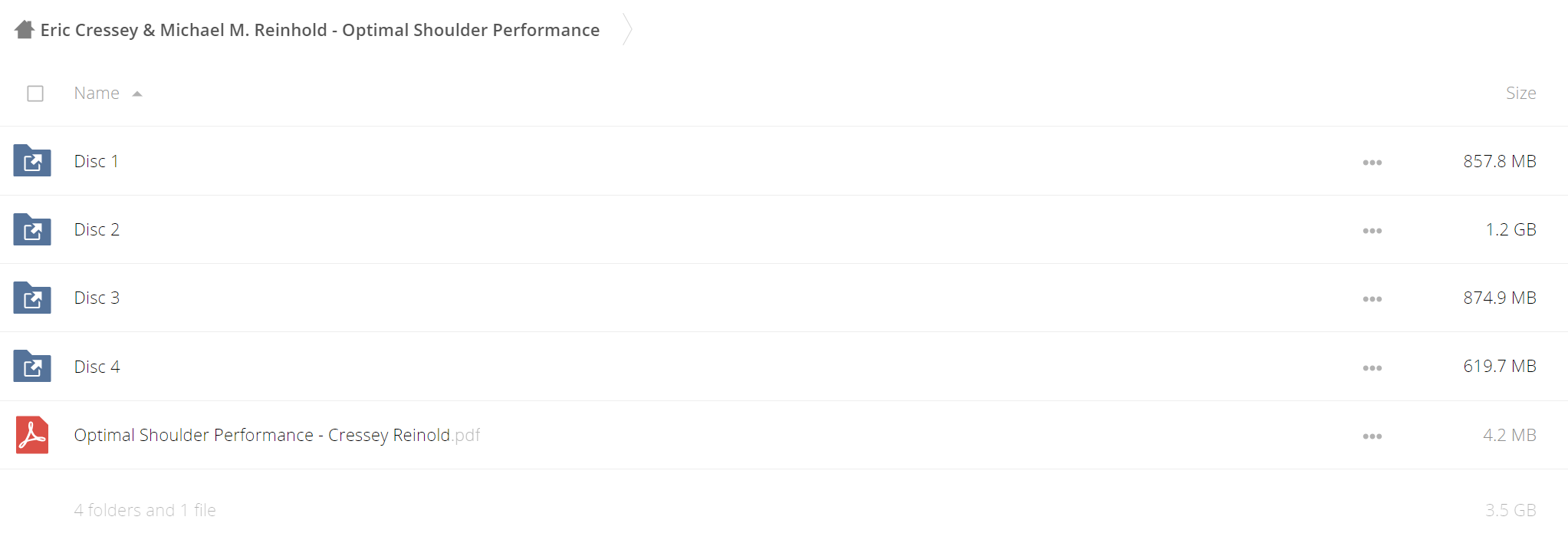This screenshot has width=1568, height=553.
Task: Open more actions menu for Disc 1
Action: click(x=1372, y=163)
